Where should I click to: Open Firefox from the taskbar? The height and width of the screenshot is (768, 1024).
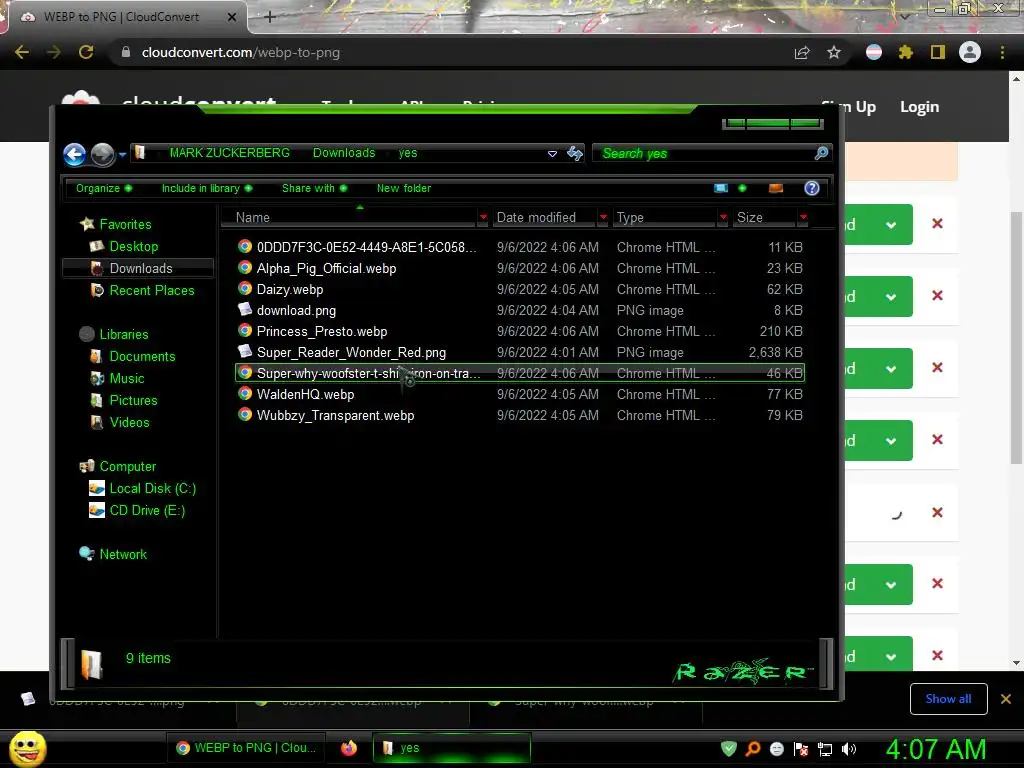349,748
